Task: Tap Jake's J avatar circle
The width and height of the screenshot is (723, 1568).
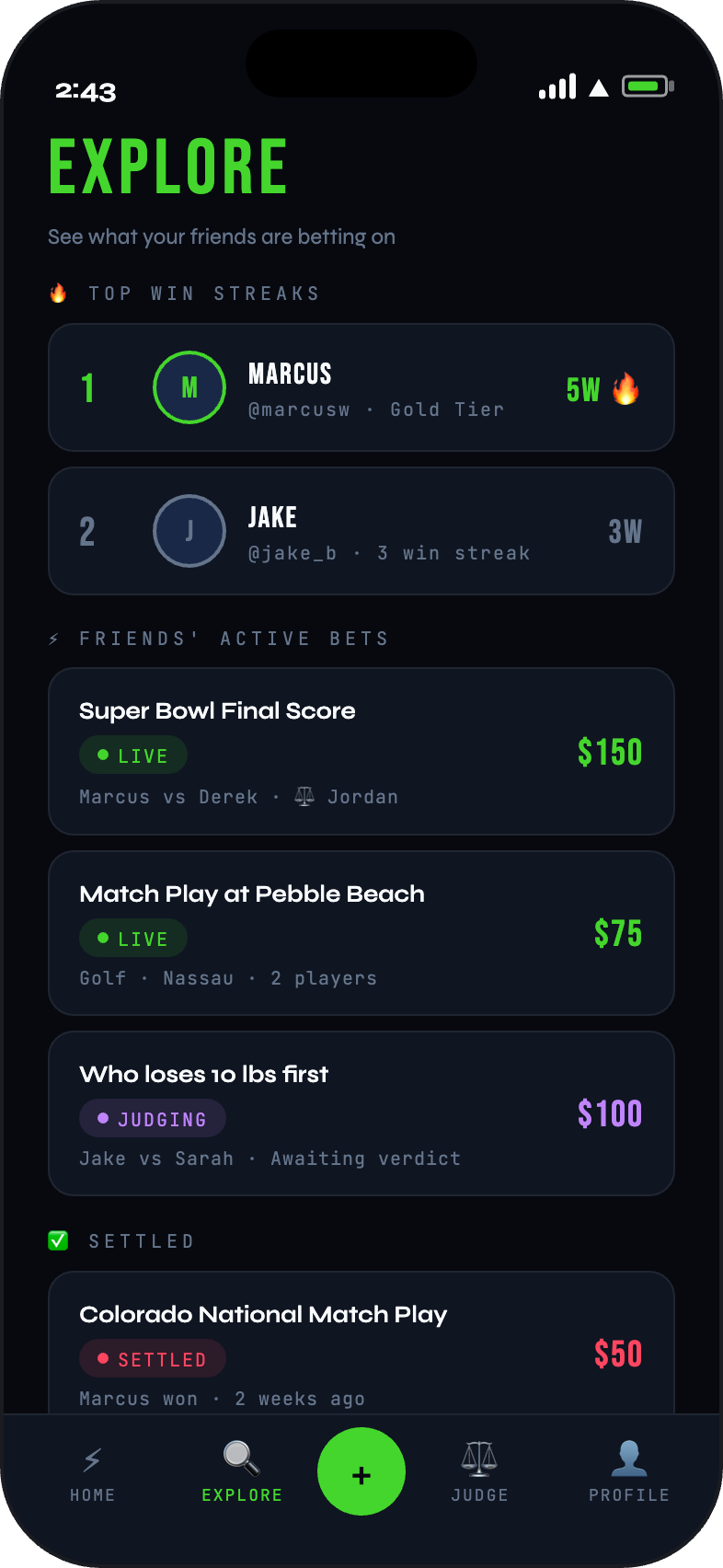Action: tap(189, 531)
